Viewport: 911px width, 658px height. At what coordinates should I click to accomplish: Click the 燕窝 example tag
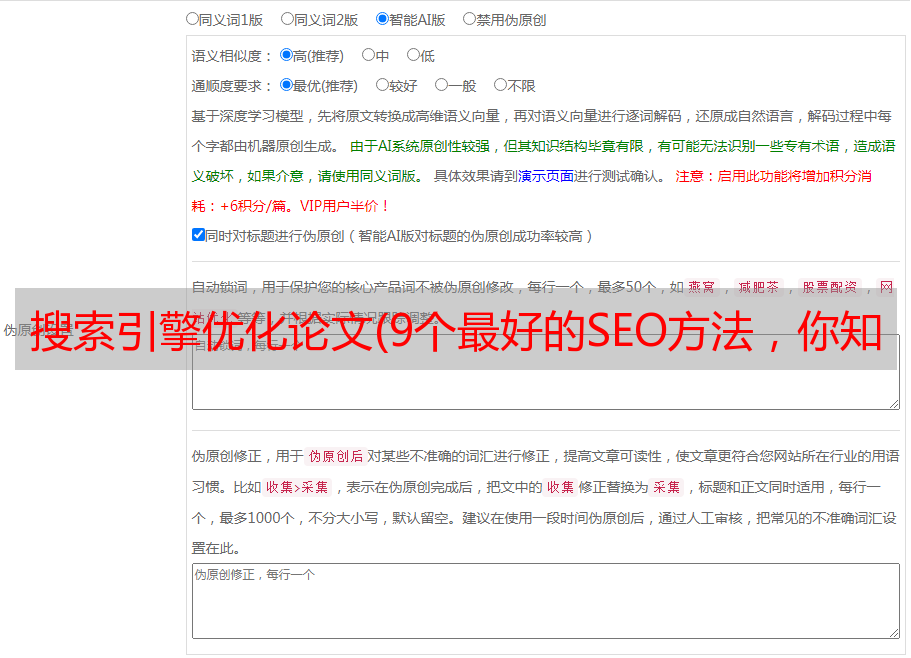[702, 287]
